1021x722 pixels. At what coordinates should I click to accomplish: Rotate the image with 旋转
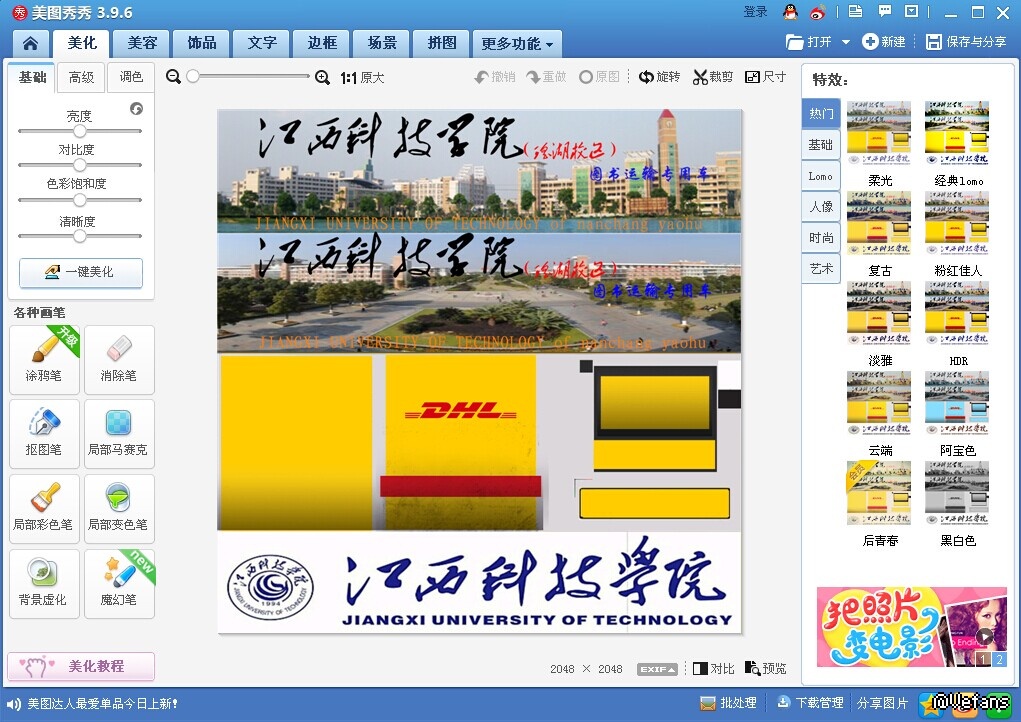659,77
